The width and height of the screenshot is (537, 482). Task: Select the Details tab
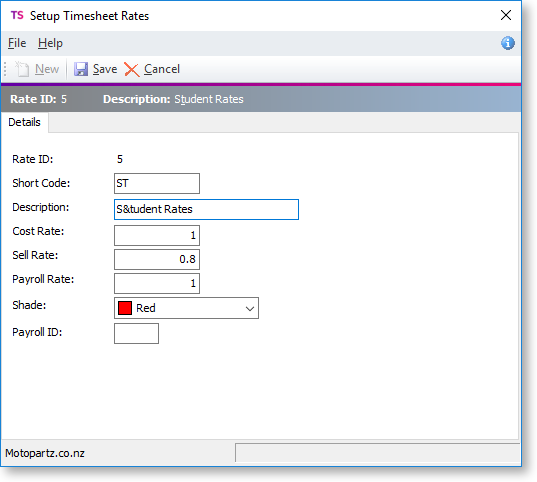coord(24,122)
